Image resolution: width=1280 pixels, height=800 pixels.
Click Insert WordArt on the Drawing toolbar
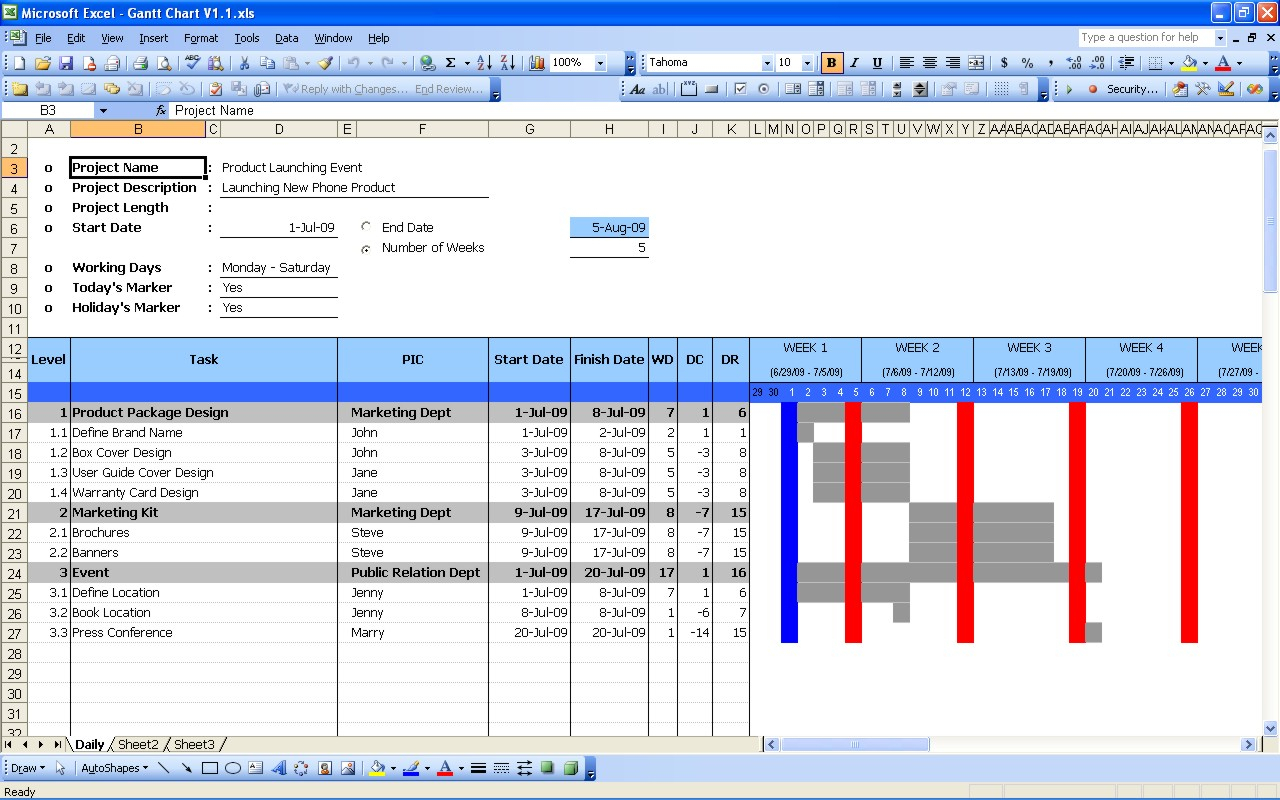[279, 769]
